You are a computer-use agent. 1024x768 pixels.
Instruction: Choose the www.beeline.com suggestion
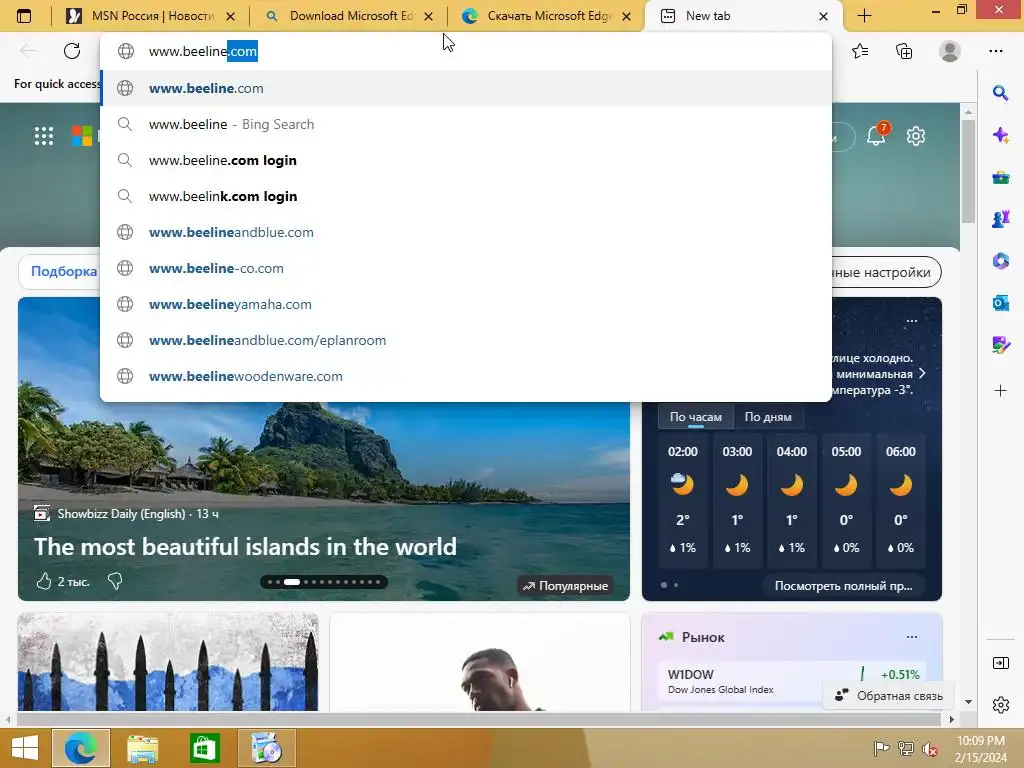tap(466, 88)
